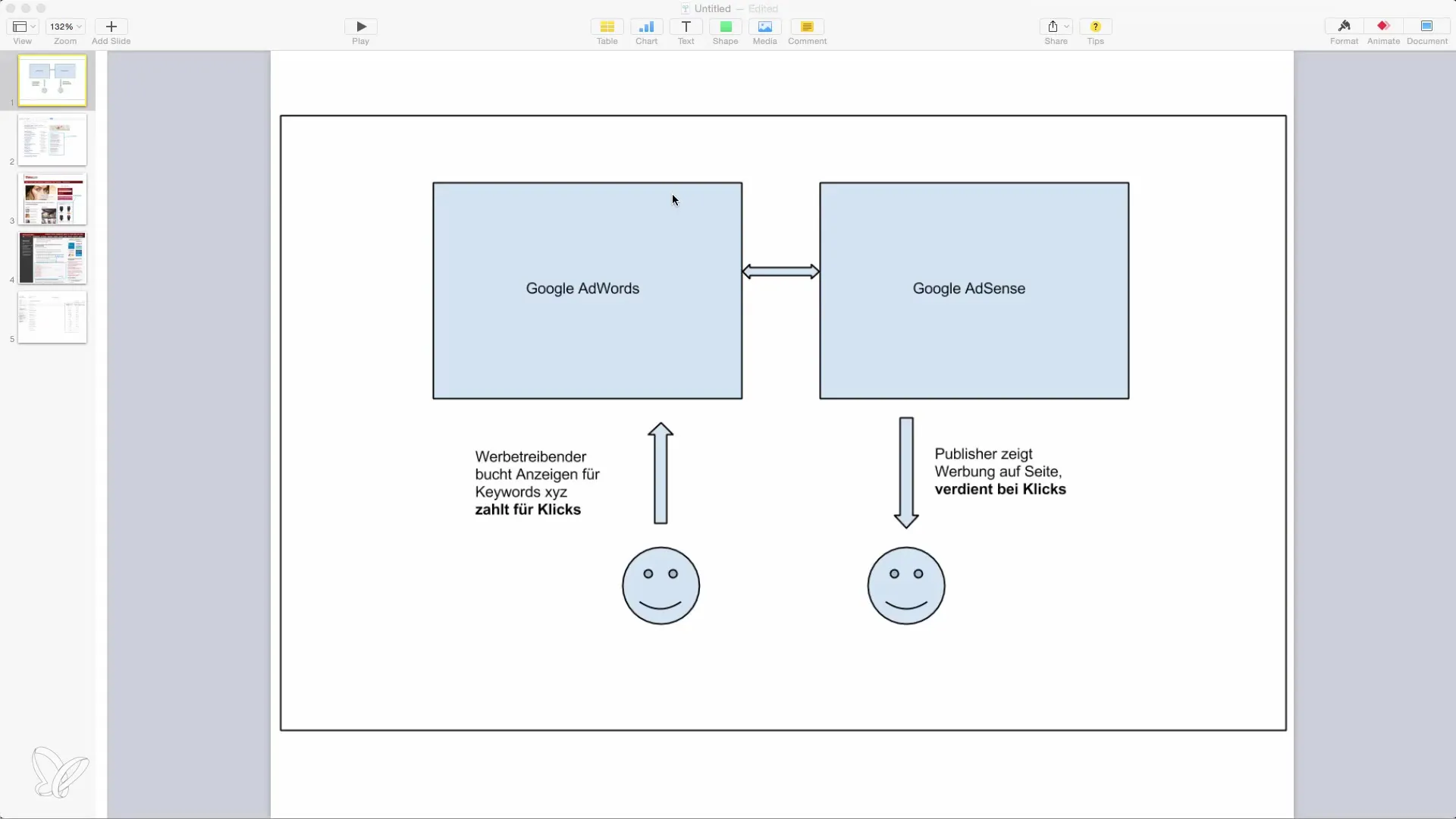
Task: Select slide 4 thumbnail in navigator
Action: [x=52, y=258]
